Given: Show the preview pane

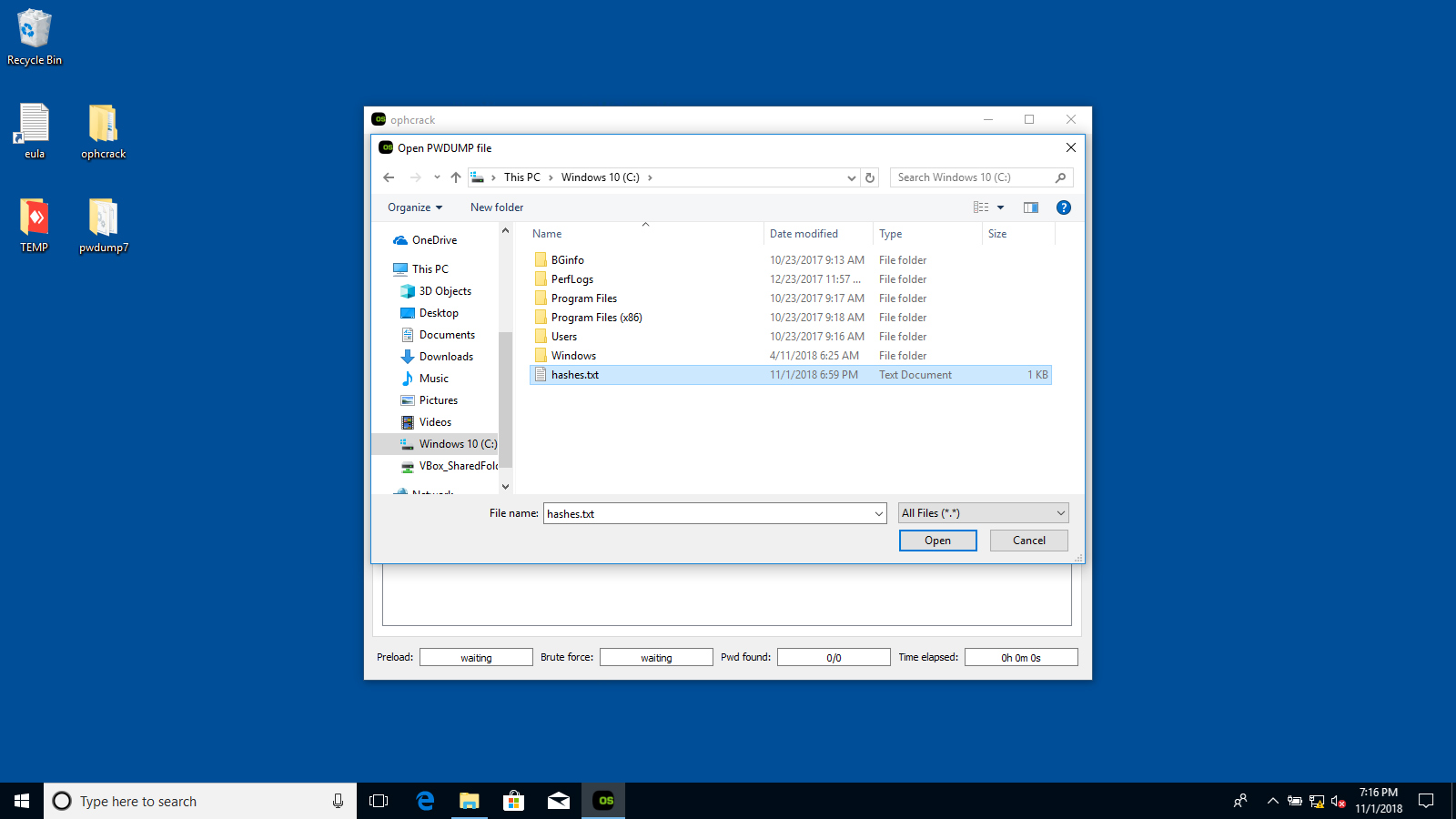Looking at the screenshot, I should point(1031,207).
